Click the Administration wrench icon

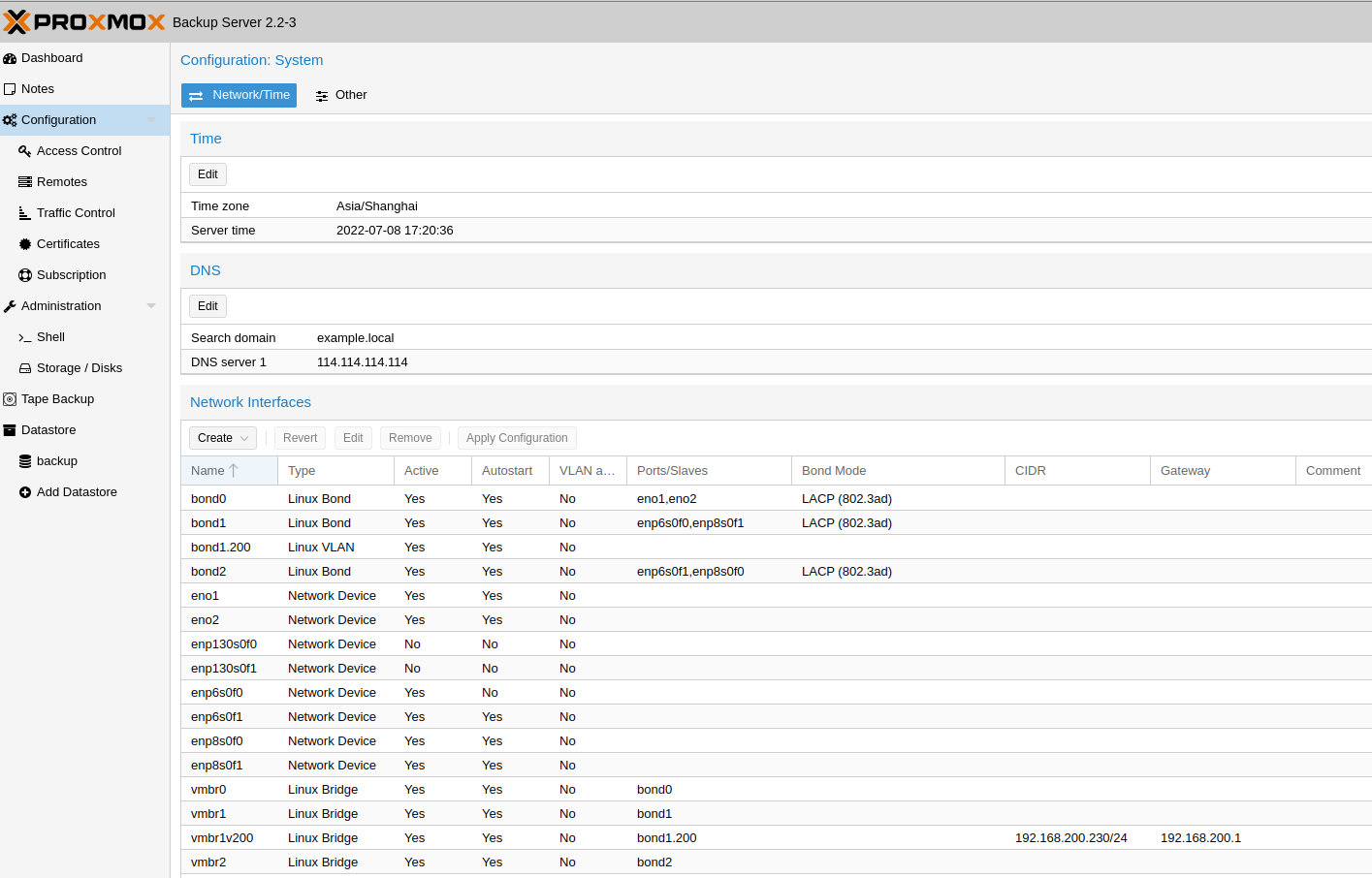[10, 306]
